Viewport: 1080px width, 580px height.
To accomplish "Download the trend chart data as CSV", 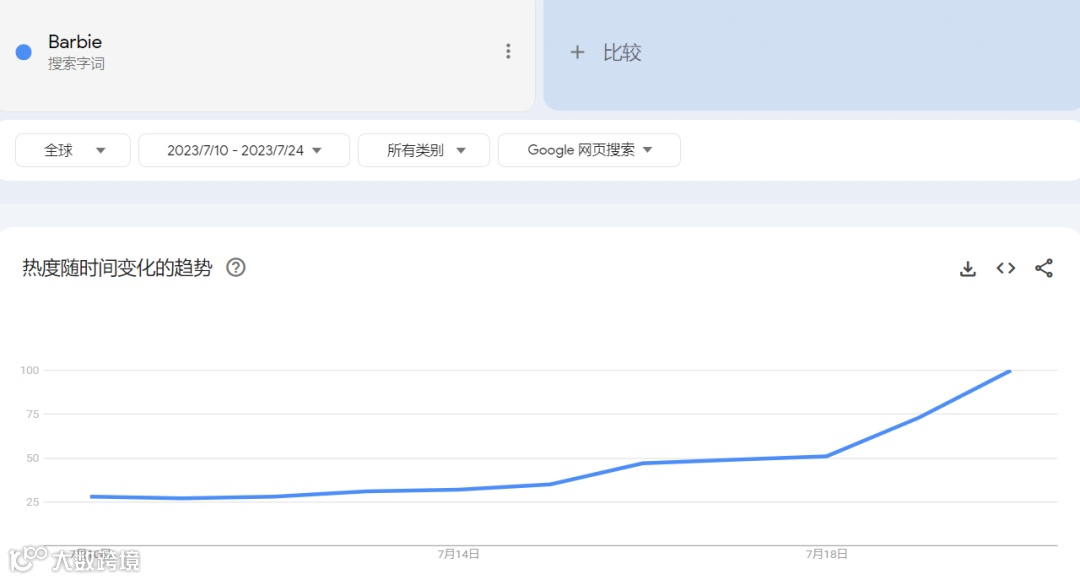I will coord(968,269).
